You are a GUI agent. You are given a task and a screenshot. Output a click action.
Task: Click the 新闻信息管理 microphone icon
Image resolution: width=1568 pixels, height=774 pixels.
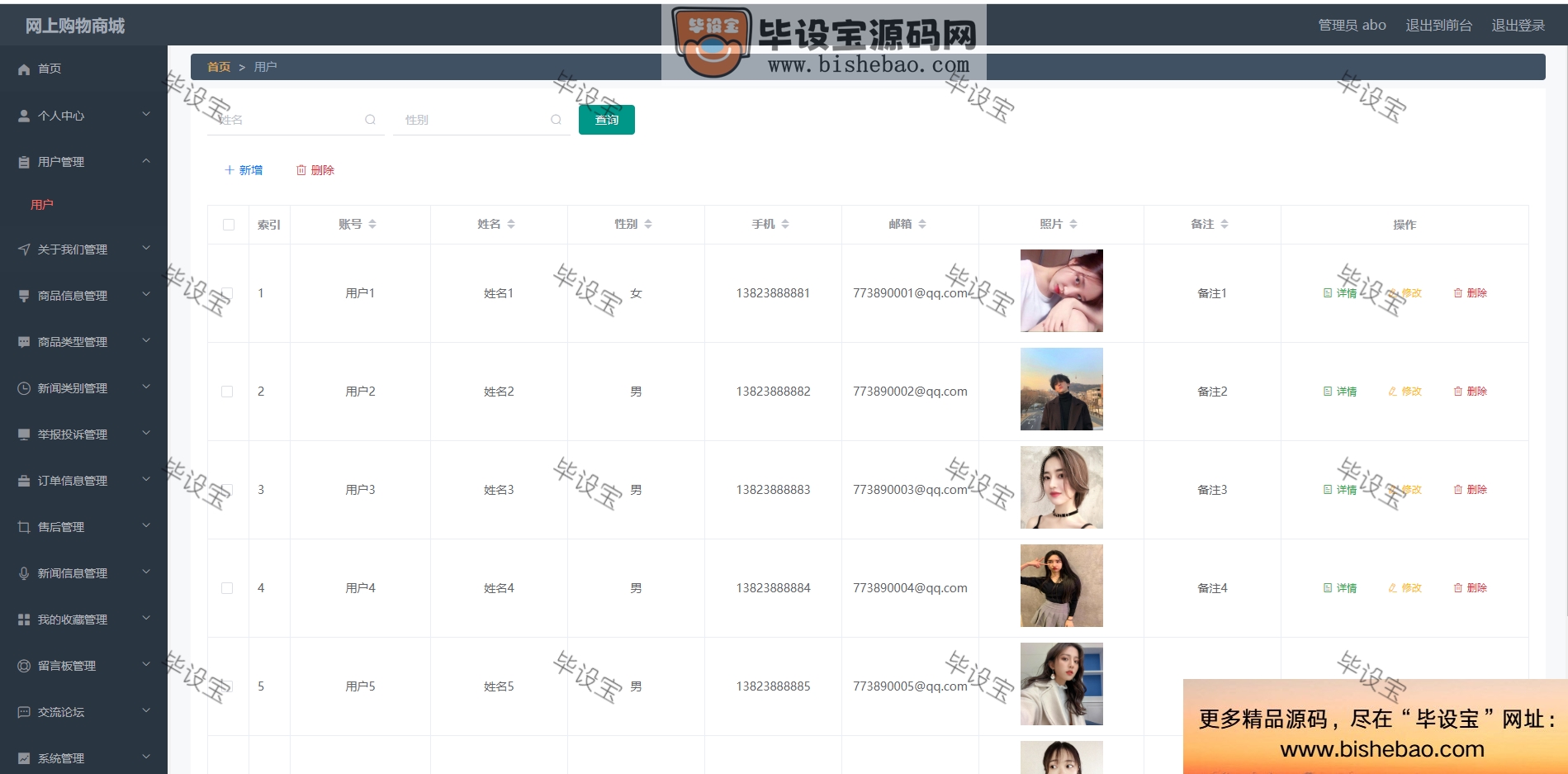[24, 573]
